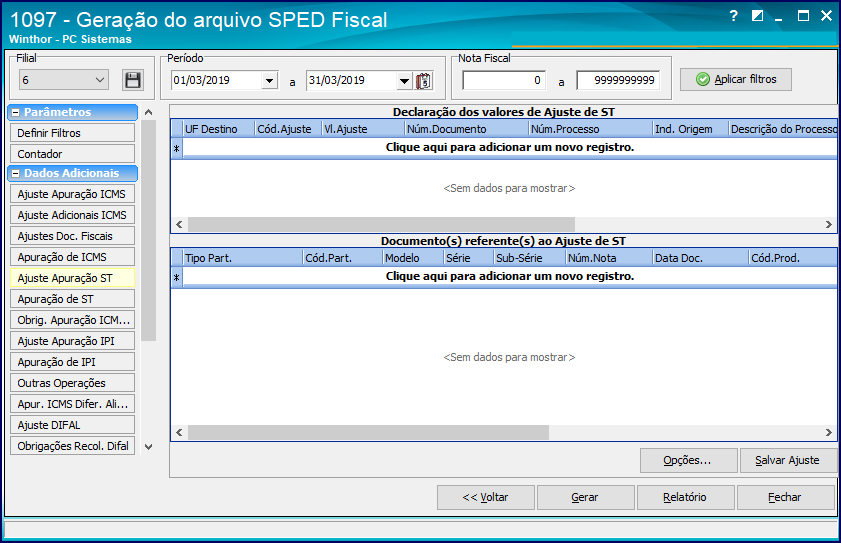Screen dimensions: 841x543
Task: Click the Vl.Ajuste column header
Action: pos(363,129)
